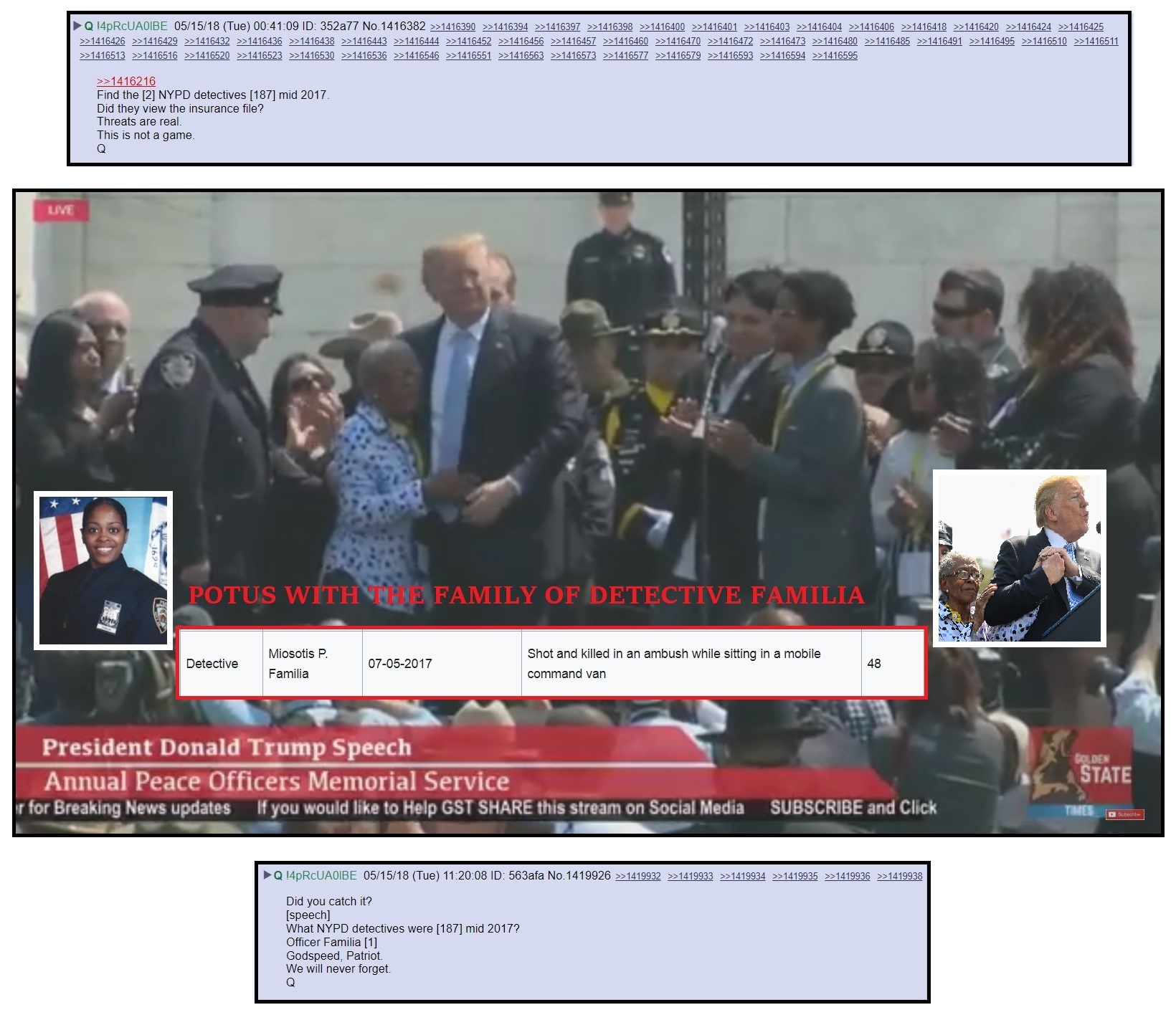This screenshot has height=1015, width=1176.
Task: Click table cell "Detective"
Action: pos(221,663)
